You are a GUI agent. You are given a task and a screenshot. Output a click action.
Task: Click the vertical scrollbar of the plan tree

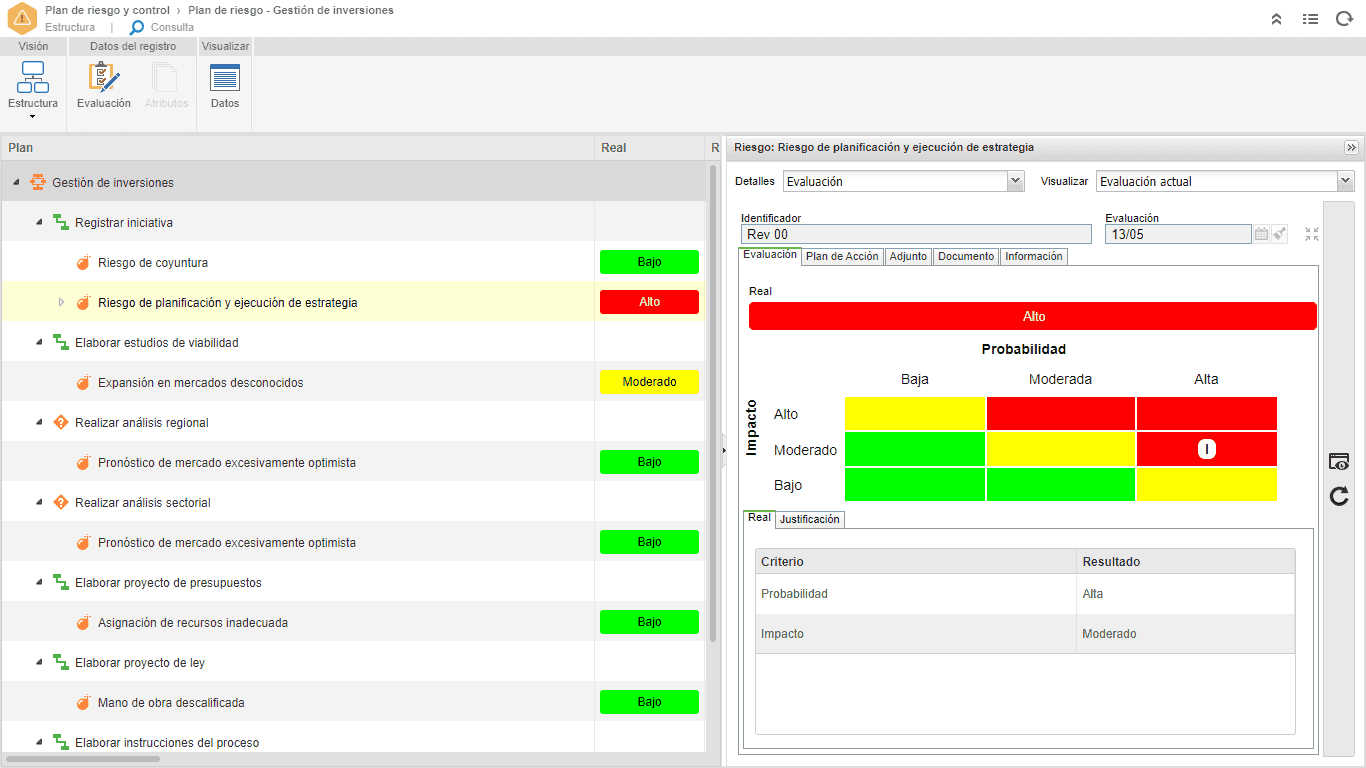pyautogui.click(x=713, y=403)
